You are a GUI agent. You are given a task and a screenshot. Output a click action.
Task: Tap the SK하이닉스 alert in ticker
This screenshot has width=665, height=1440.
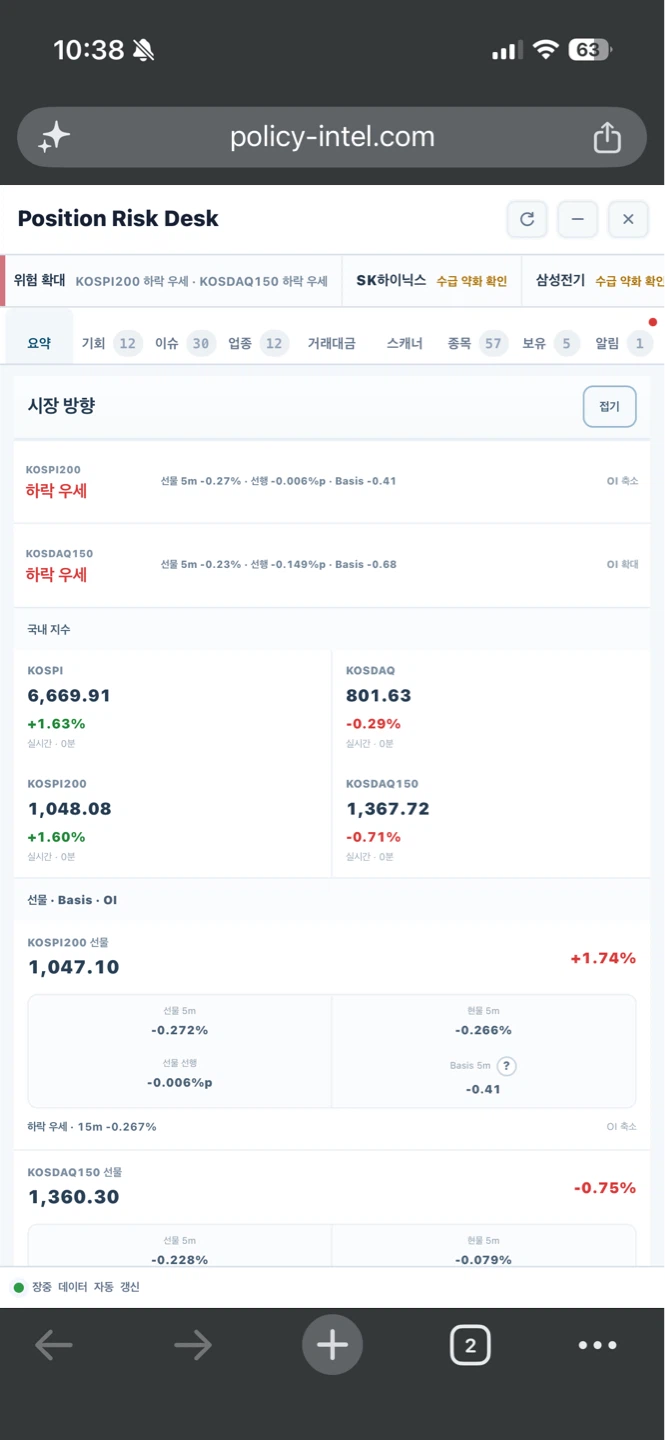tap(431, 281)
